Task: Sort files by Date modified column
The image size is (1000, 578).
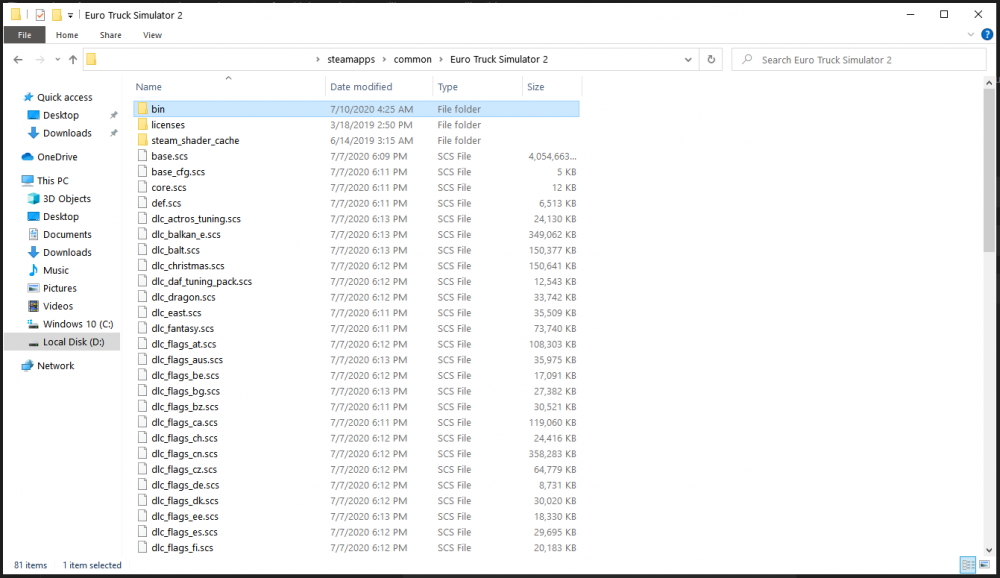Action: click(361, 87)
